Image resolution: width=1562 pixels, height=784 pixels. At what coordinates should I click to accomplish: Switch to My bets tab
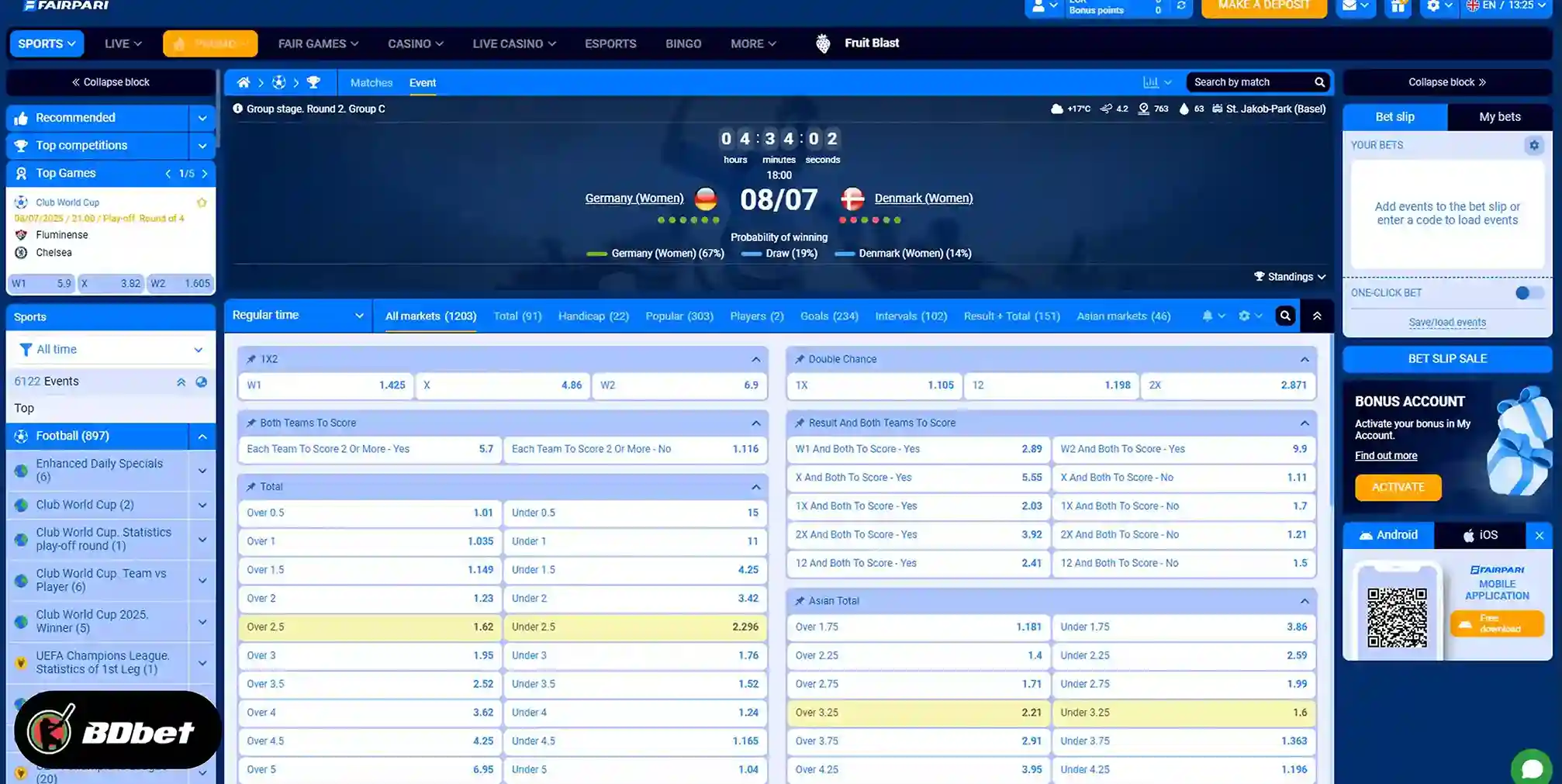click(x=1499, y=117)
